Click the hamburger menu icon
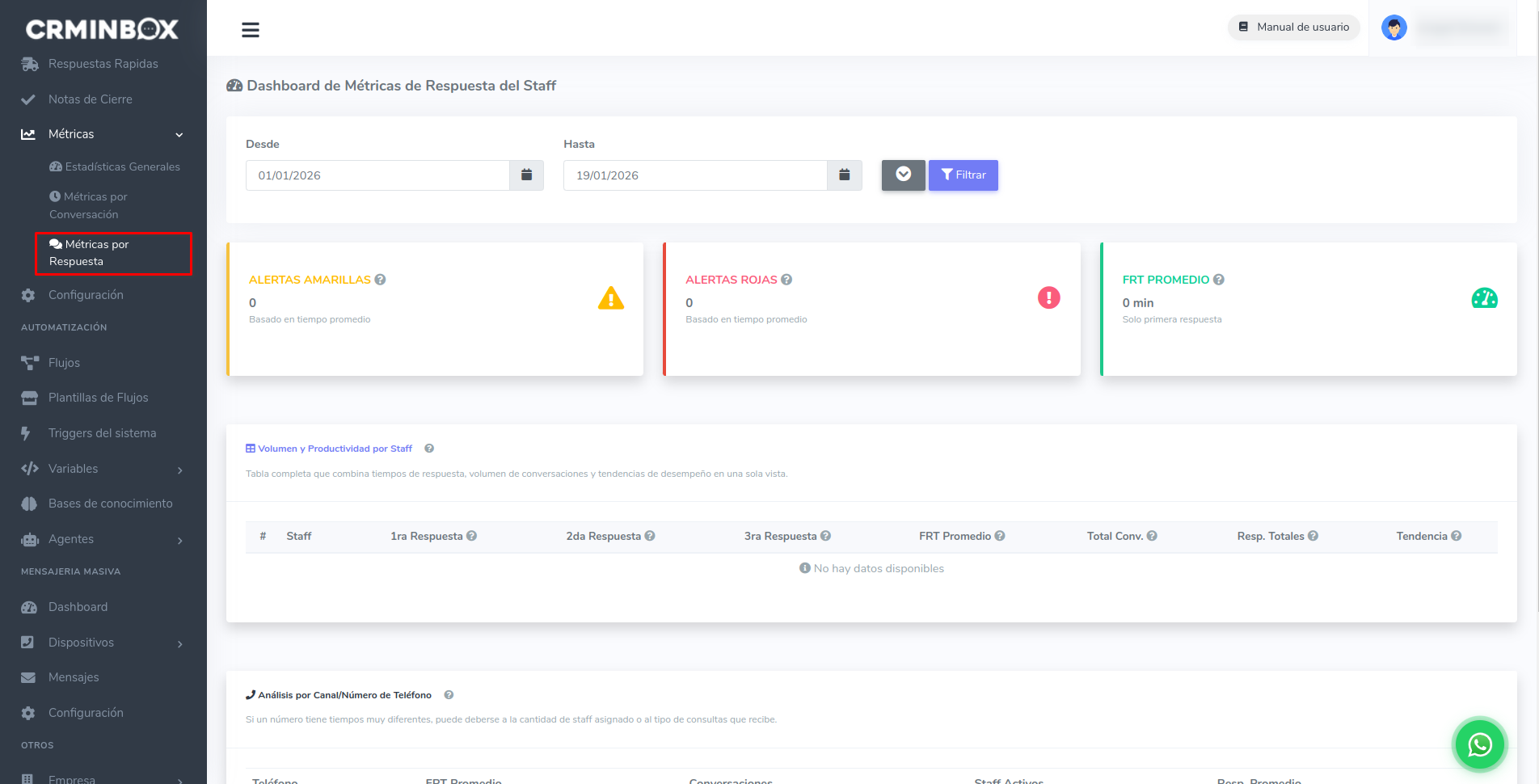1539x784 pixels. click(x=251, y=30)
